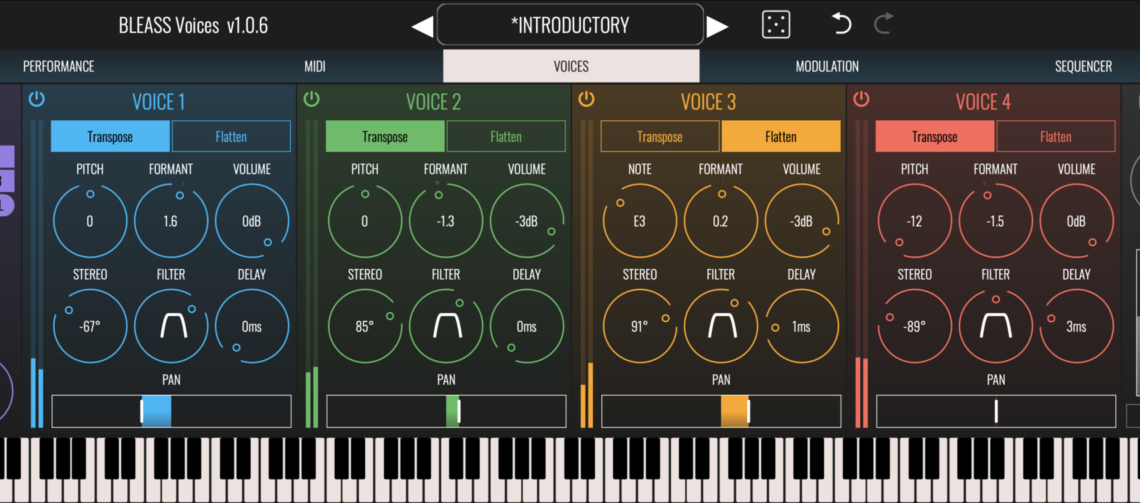Click the dice randomize preset icon
Screen dimensions: 1140x503
[775, 25]
